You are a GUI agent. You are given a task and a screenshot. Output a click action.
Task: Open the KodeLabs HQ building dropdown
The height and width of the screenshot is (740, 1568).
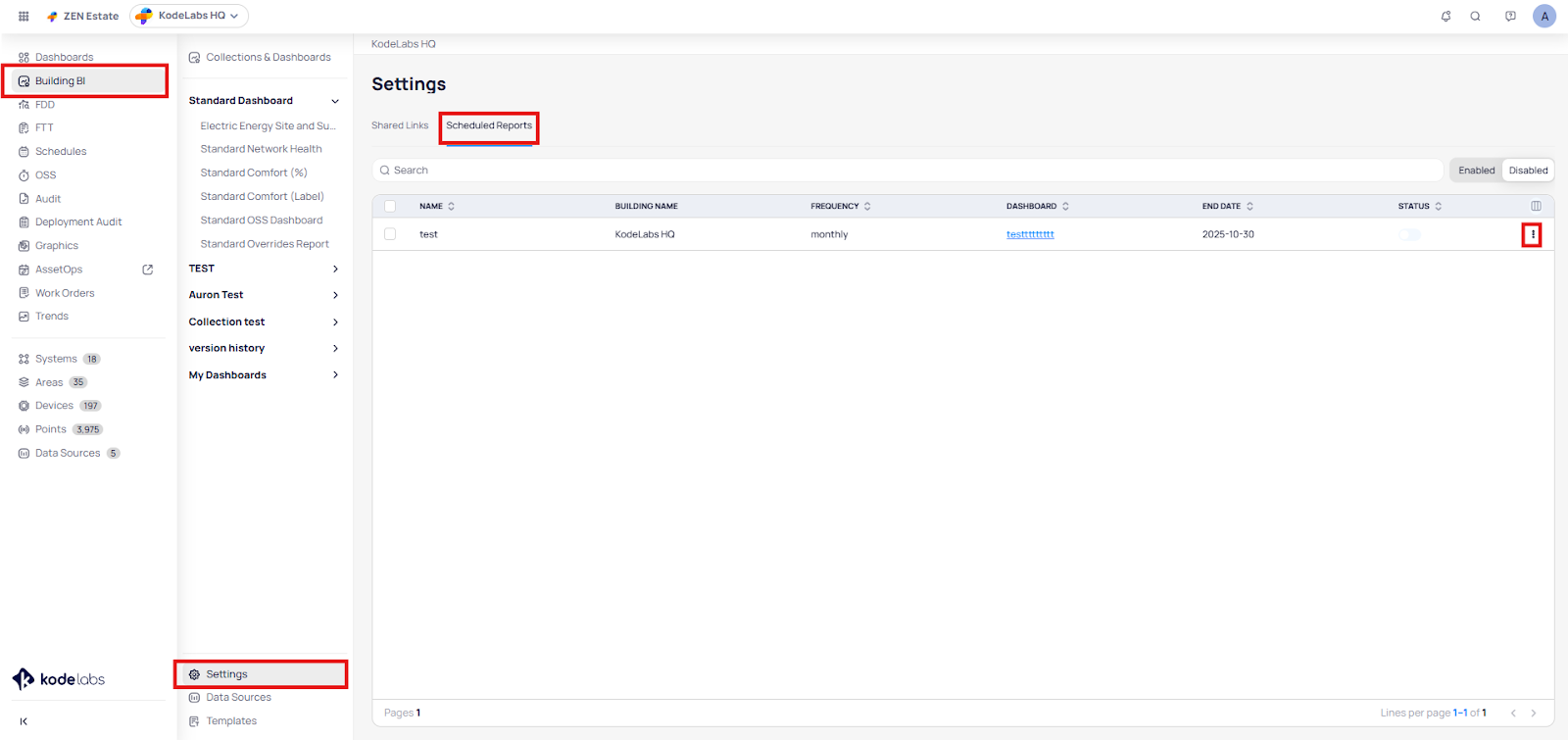click(x=189, y=16)
